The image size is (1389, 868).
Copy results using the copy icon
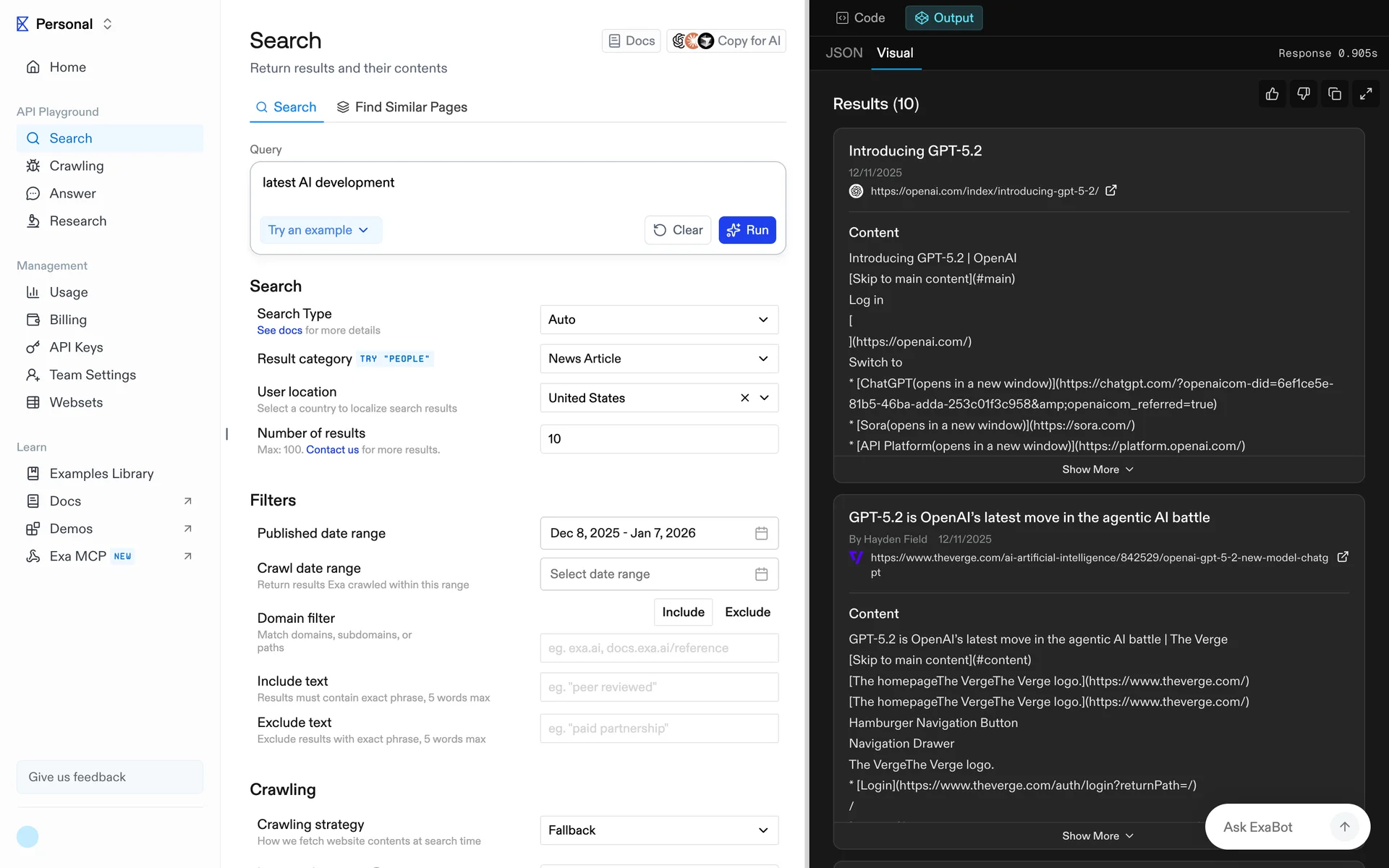[1335, 94]
